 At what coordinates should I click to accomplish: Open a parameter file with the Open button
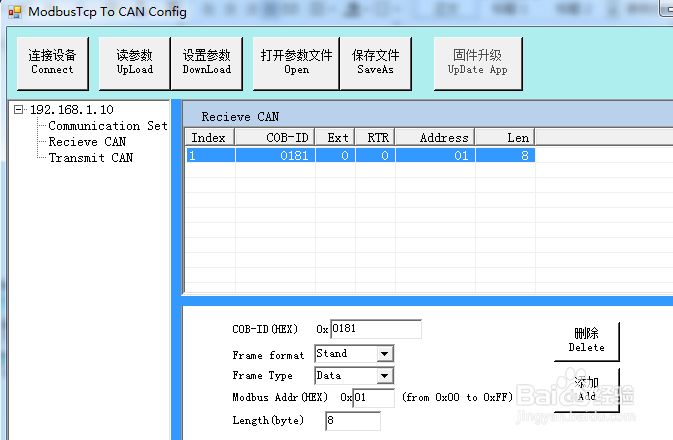pos(296,63)
